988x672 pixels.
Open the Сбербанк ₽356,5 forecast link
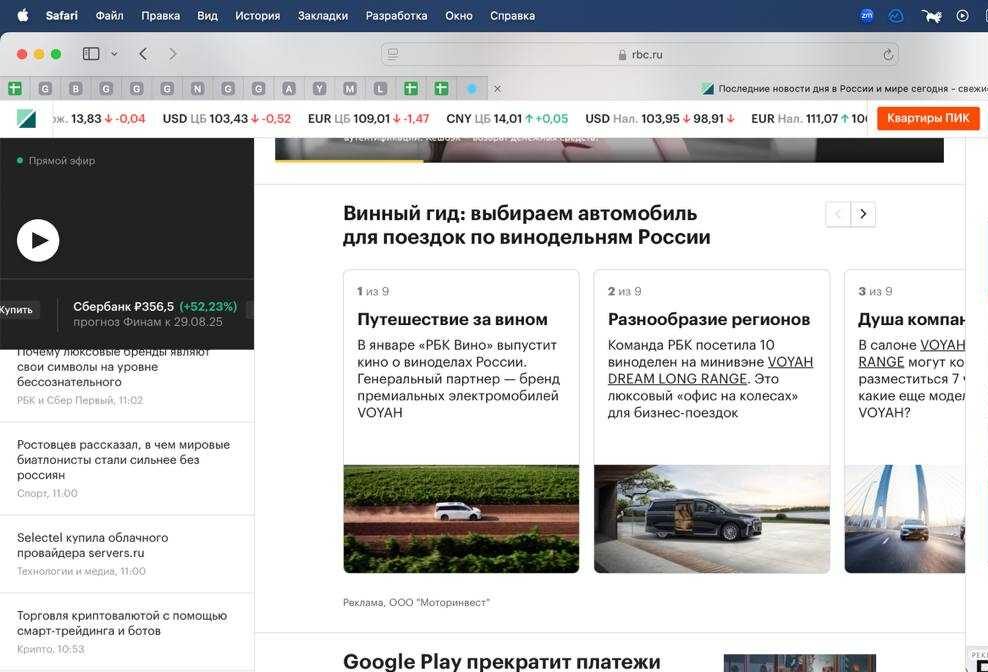[155, 314]
